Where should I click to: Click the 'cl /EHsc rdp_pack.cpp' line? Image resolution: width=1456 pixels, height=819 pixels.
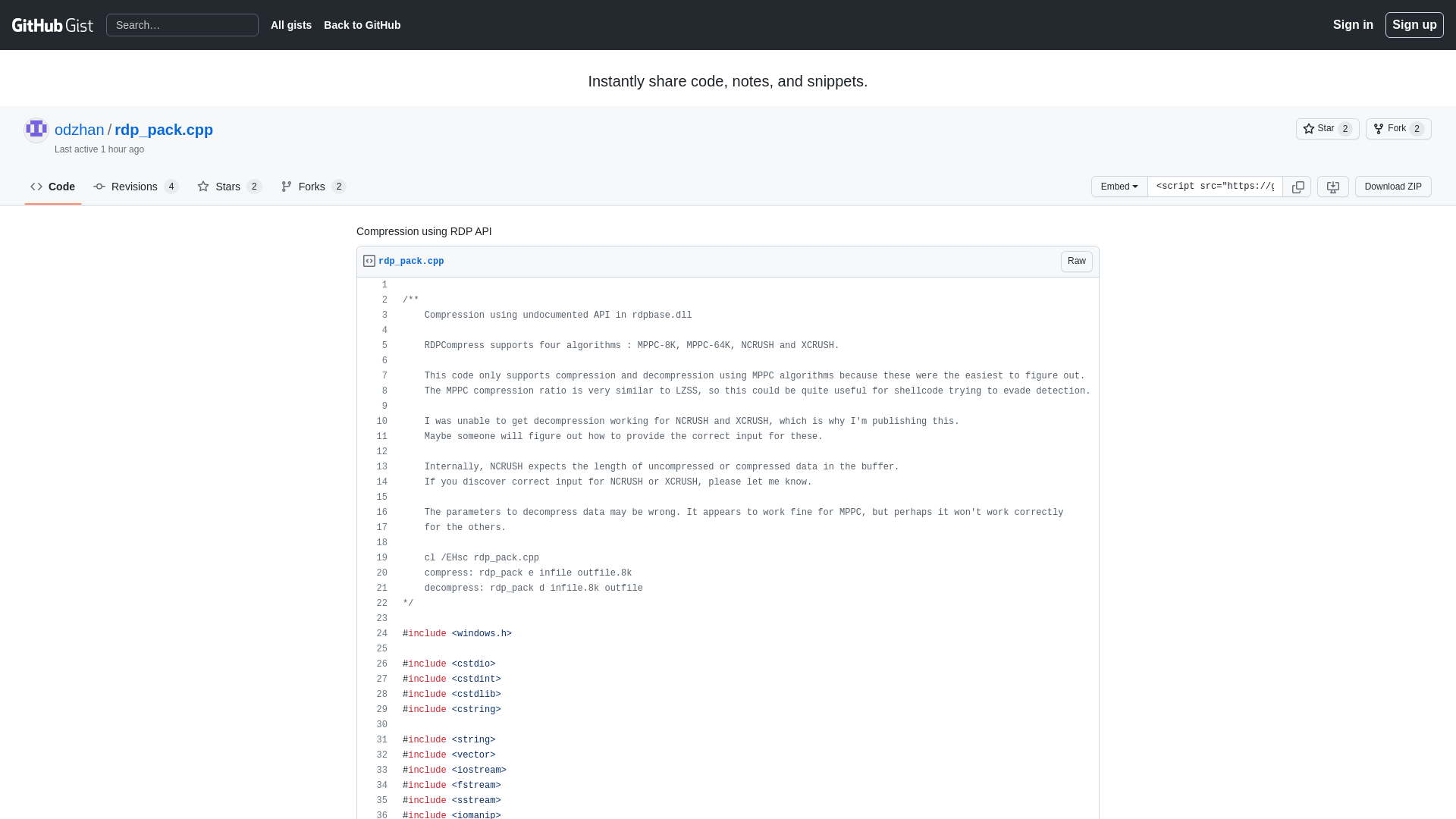pos(482,558)
